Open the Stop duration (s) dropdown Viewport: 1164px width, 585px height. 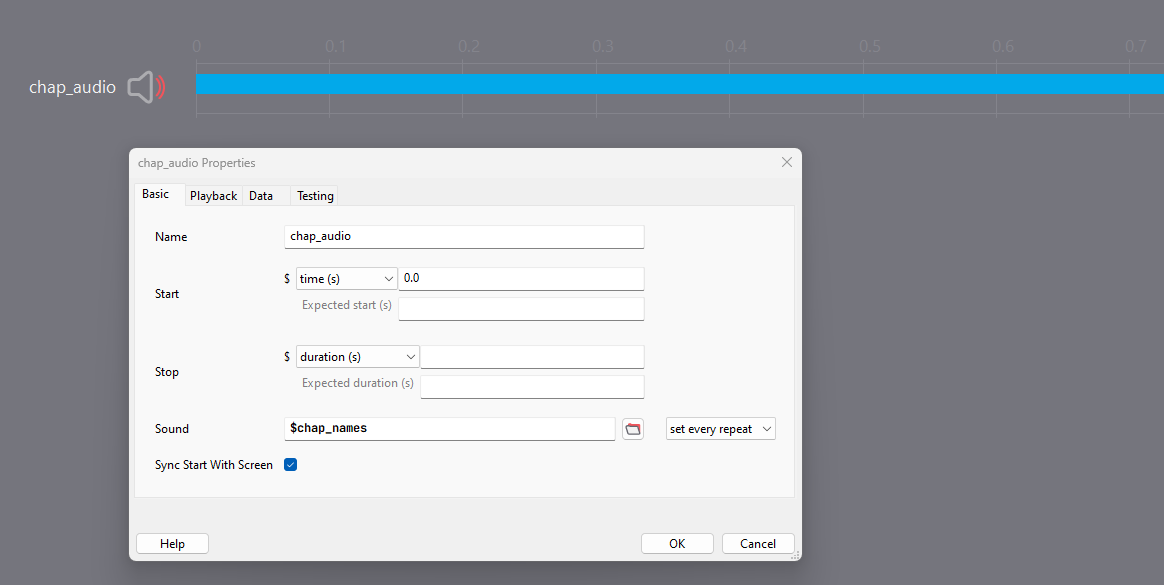(x=358, y=357)
